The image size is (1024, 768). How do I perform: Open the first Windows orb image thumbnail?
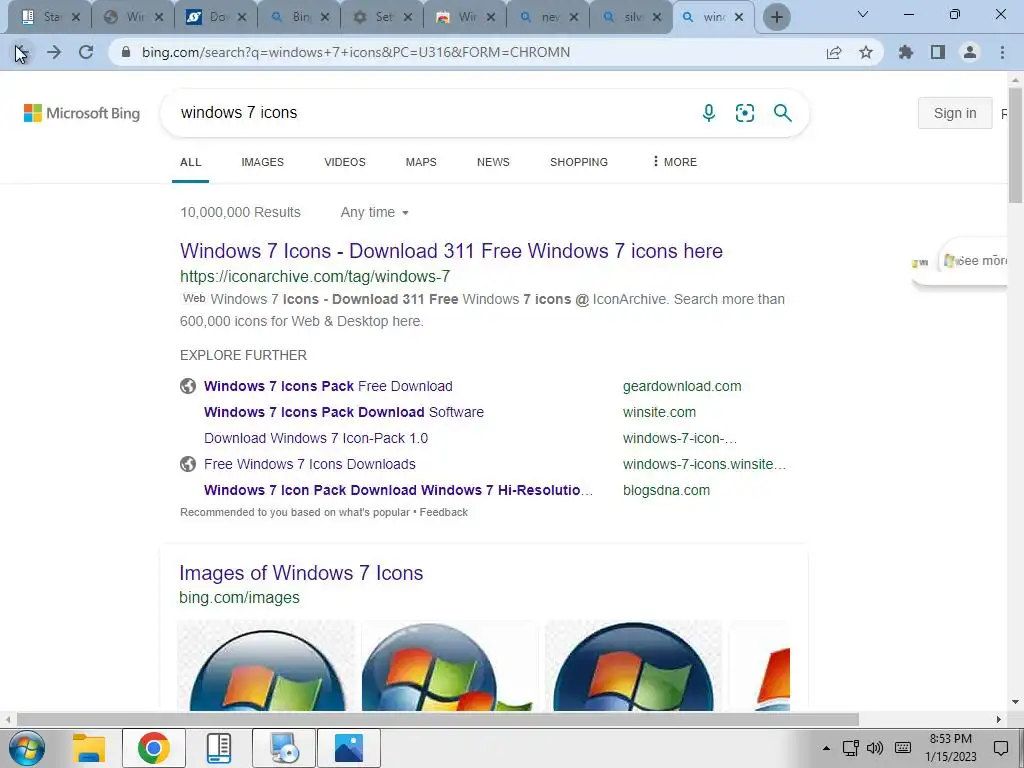[x=266, y=665]
